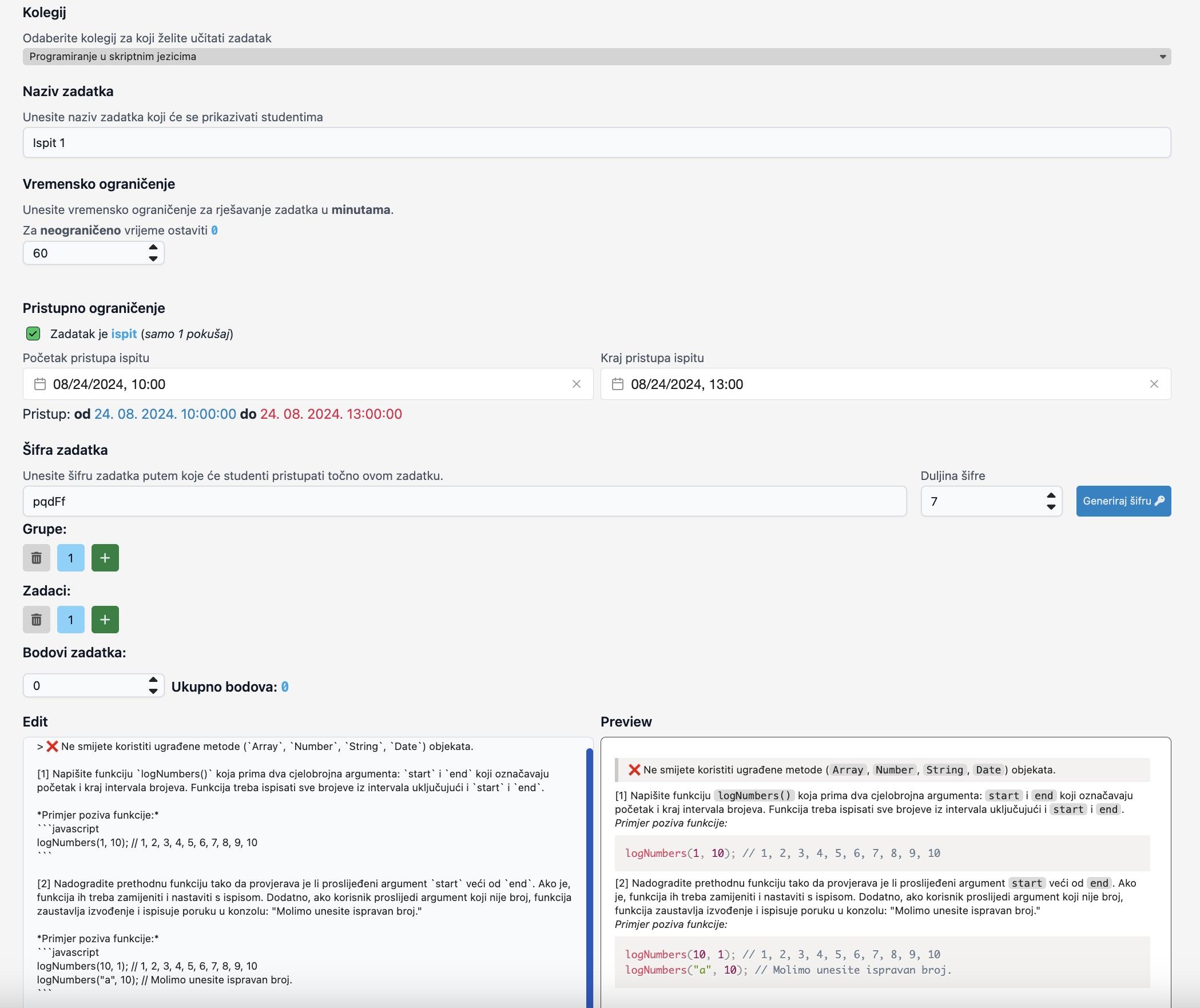Delete task with the Zadaci trash icon
1200x1008 pixels.
(x=37, y=620)
